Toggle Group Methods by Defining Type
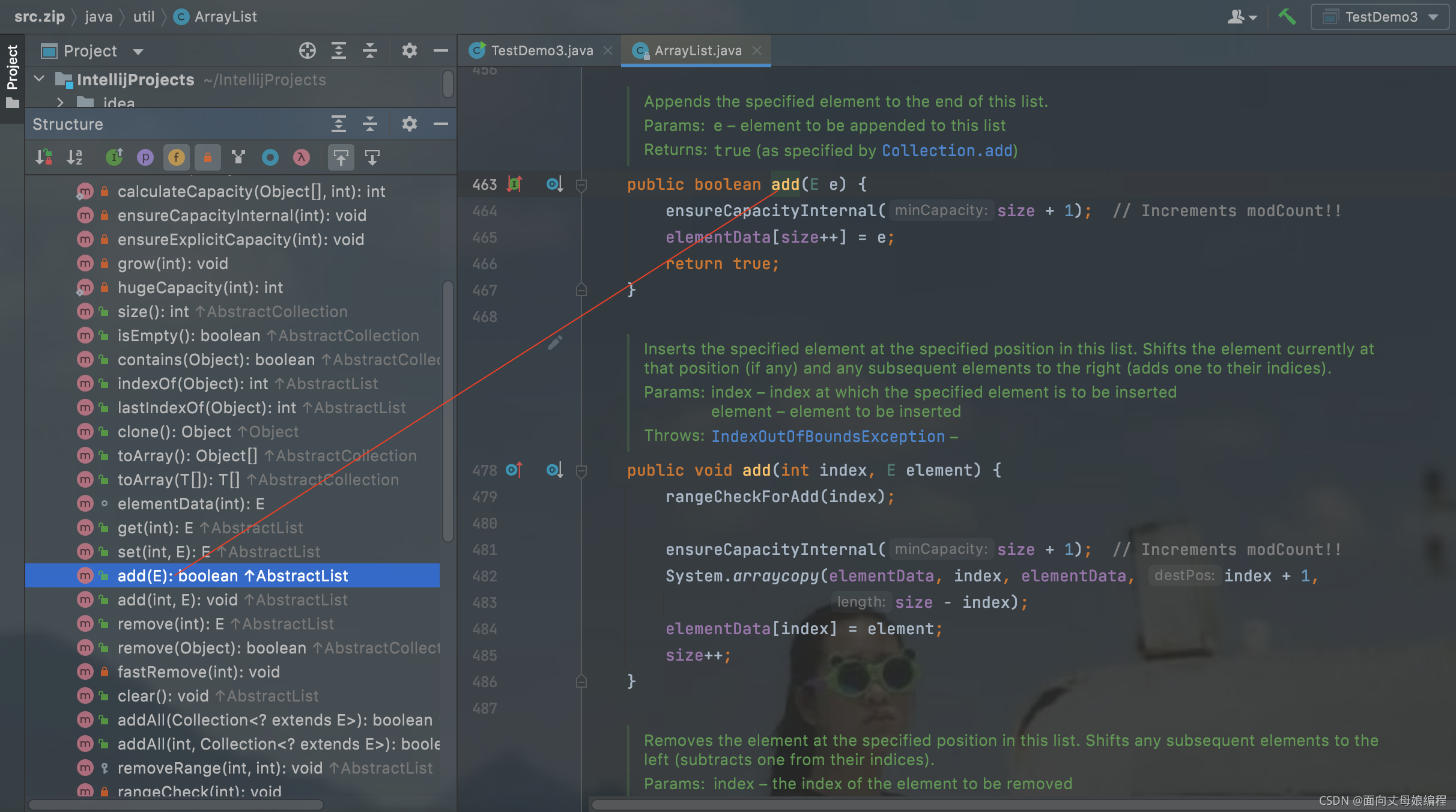1456x812 pixels. click(114, 157)
